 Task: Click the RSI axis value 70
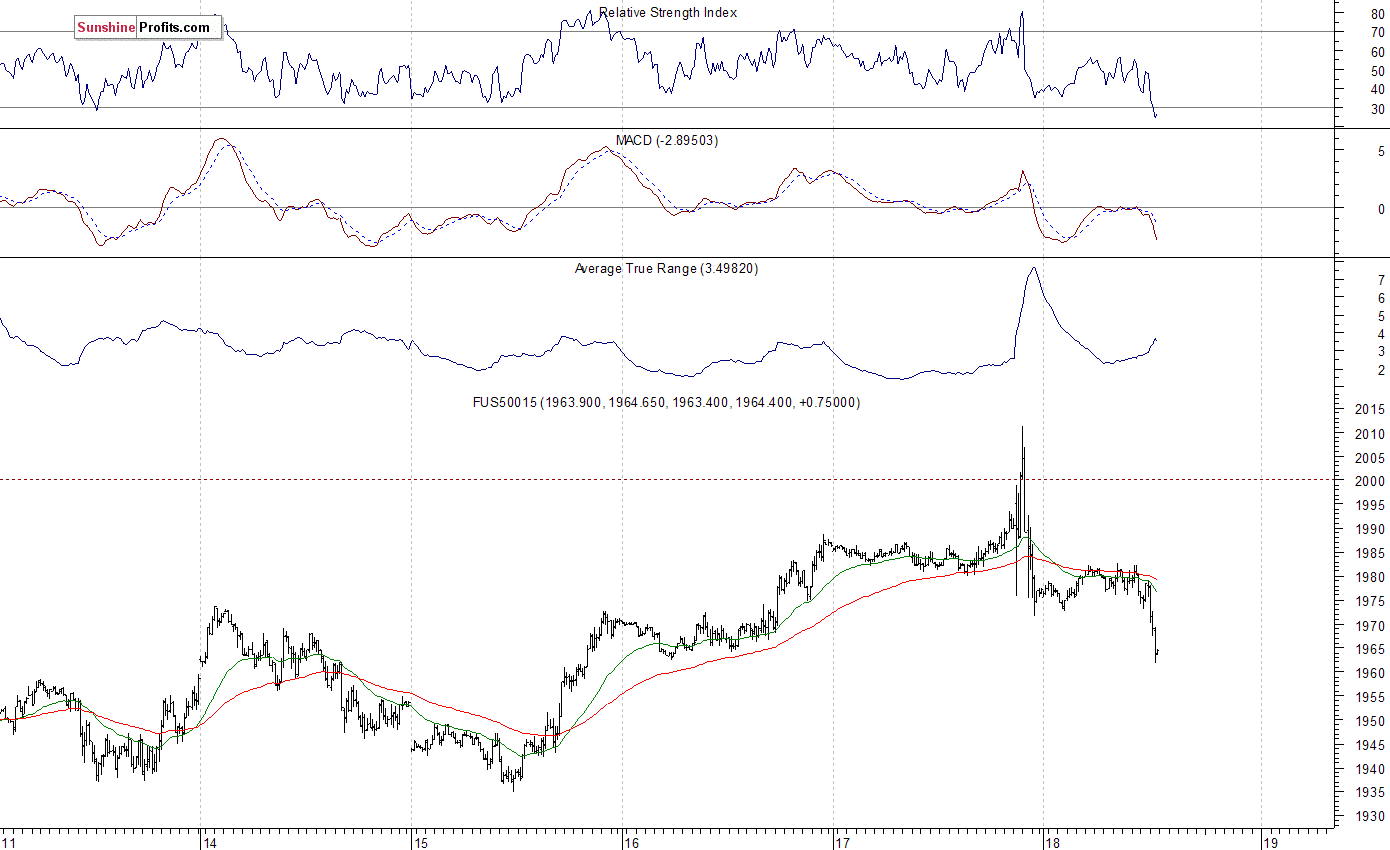click(x=1377, y=33)
